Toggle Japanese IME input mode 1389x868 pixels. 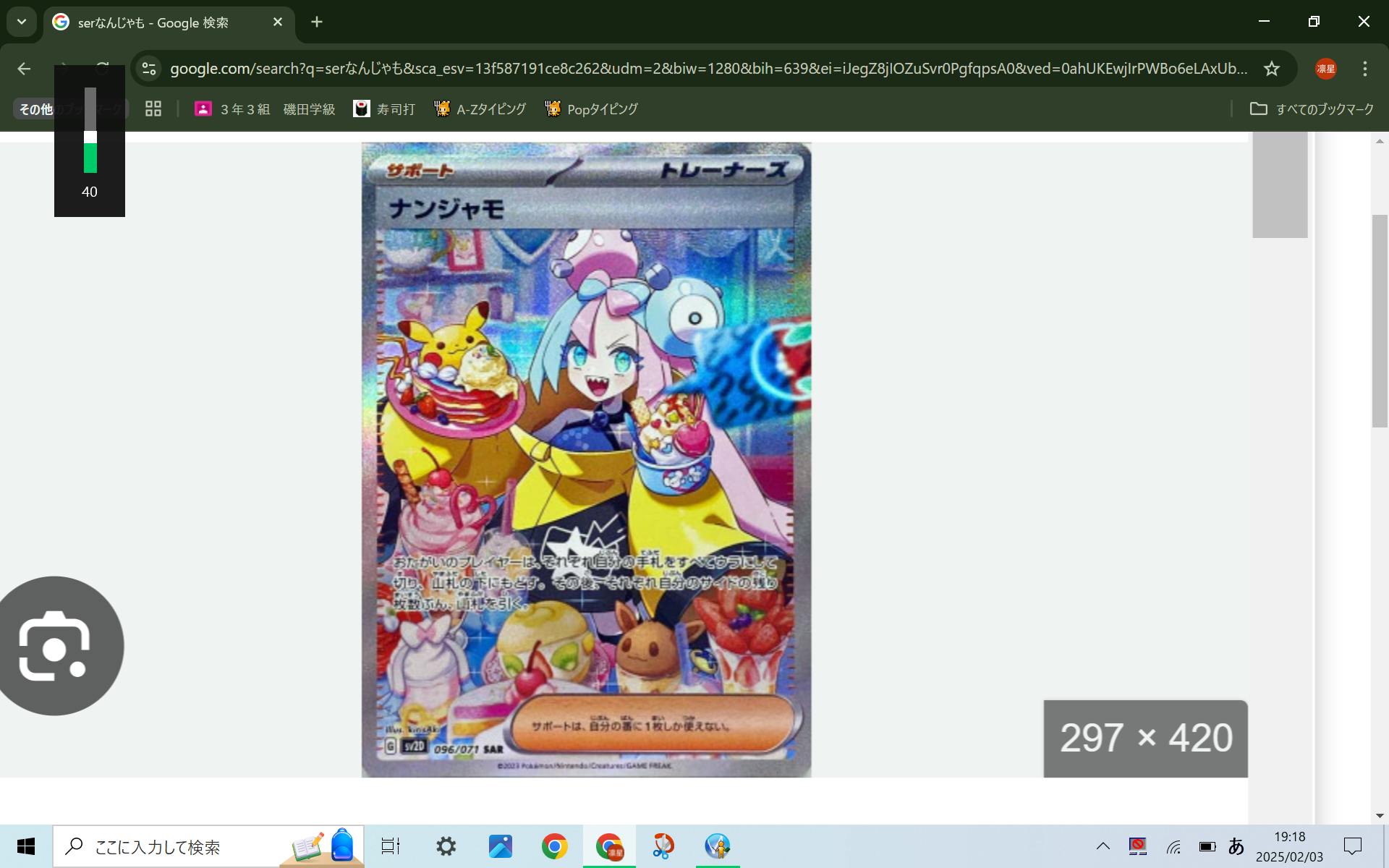1236,846
